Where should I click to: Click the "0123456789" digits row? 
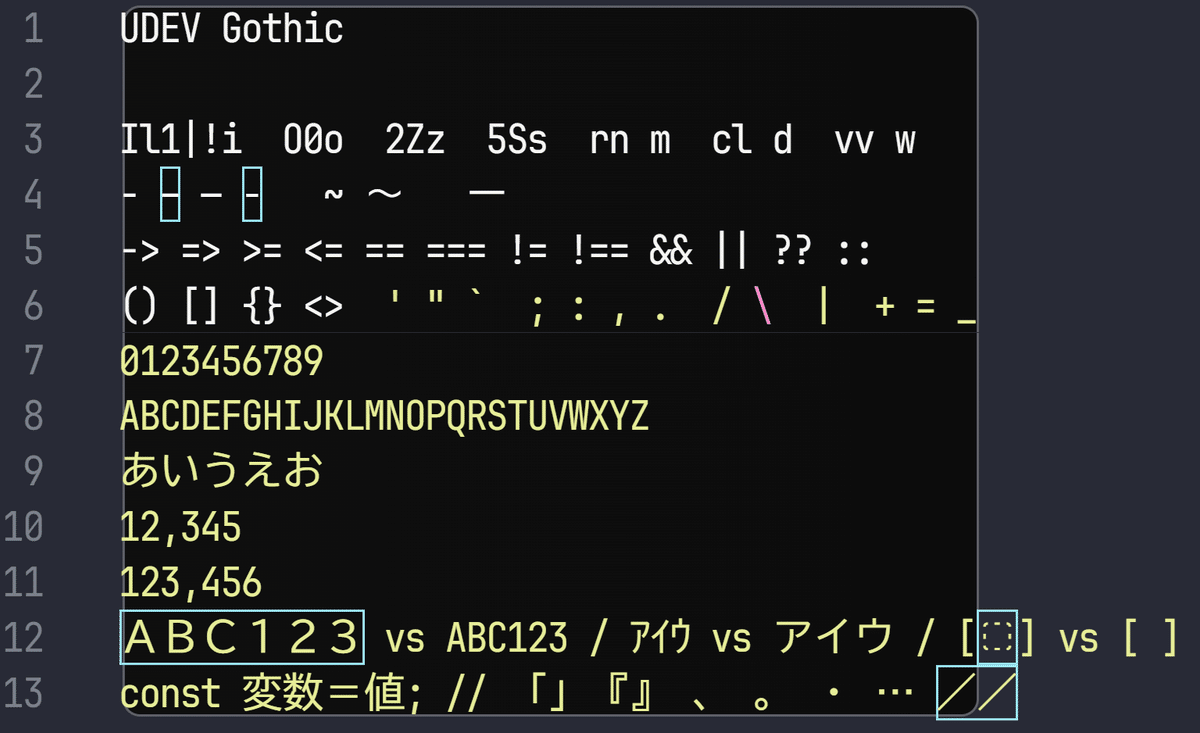pos(220,360)
